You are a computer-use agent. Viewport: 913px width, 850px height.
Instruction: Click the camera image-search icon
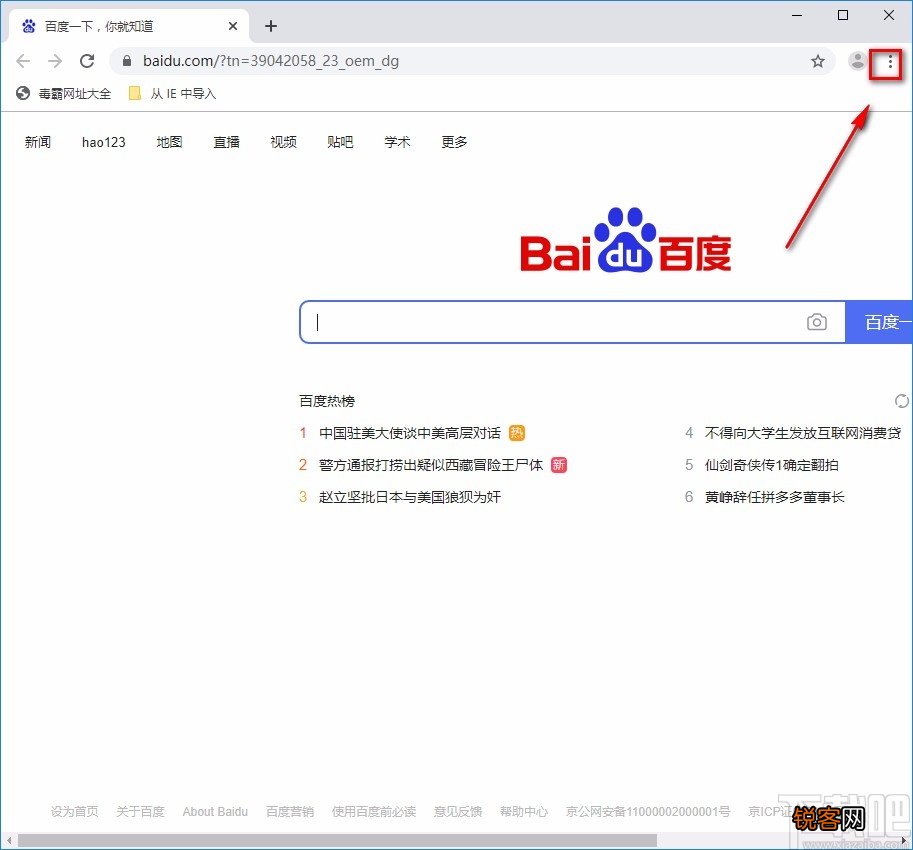[x=816, y=322]
